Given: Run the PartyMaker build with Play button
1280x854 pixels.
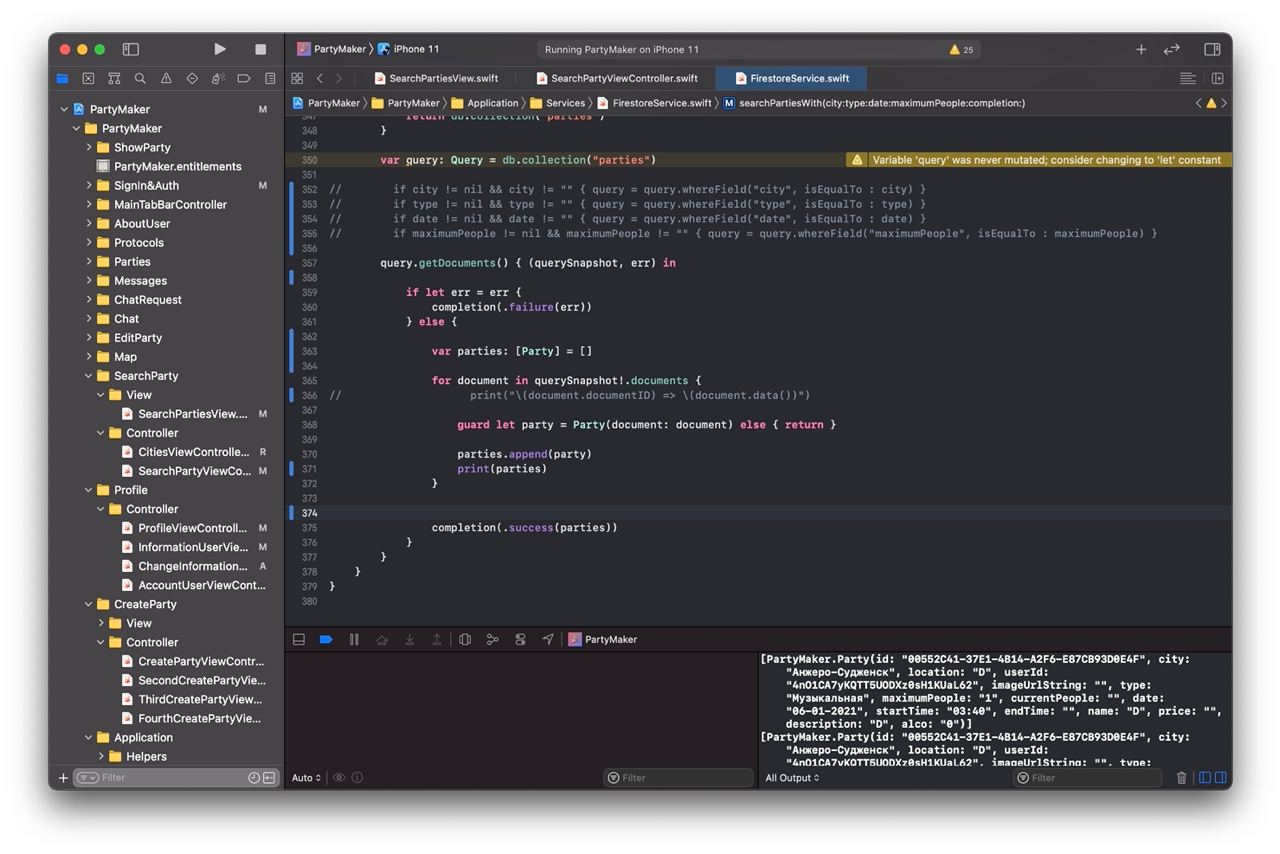Looking at the screenshot, I should [x=220, y=49].
